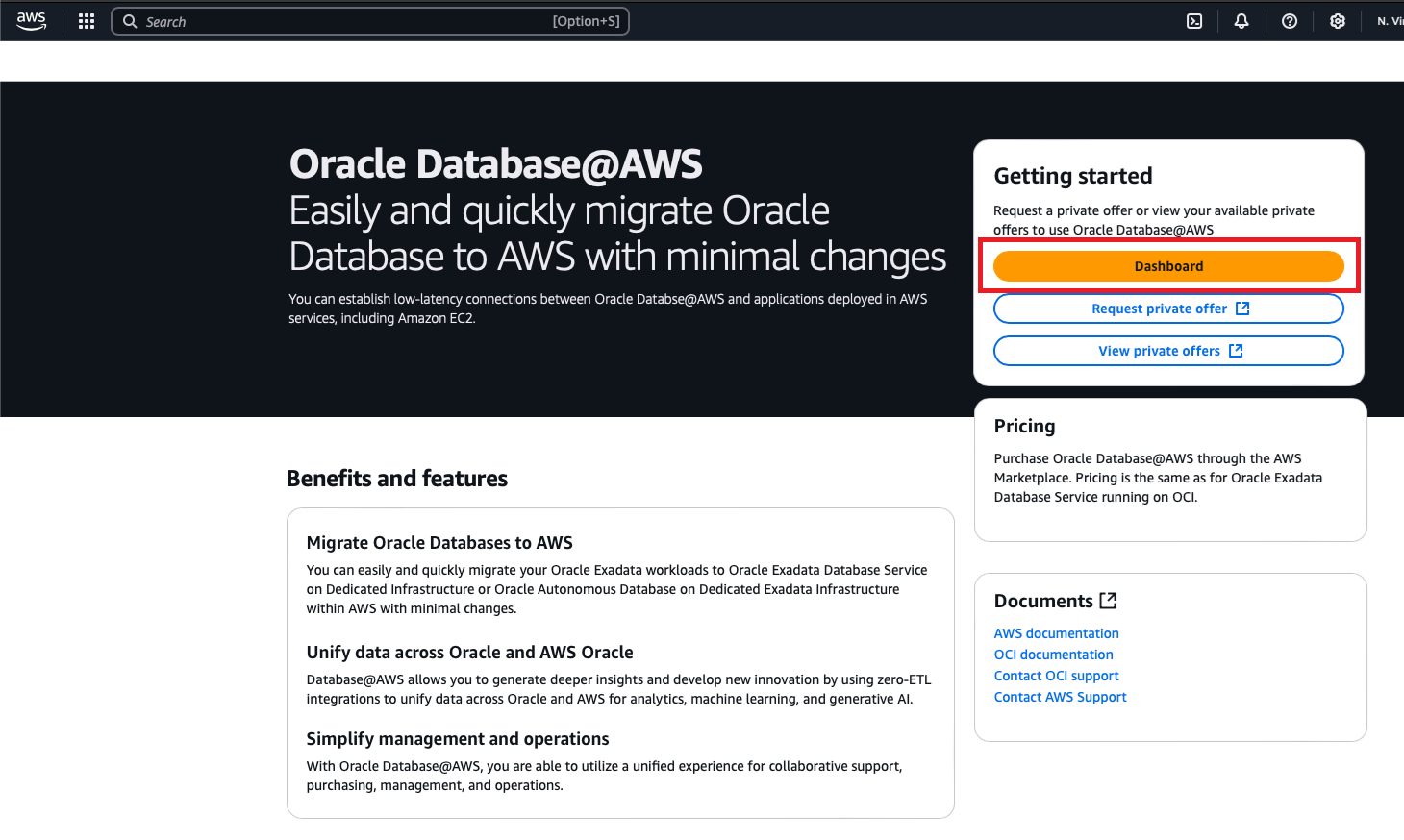Open the notifications bell
Screen dimensions: 1404x840
click(x=1241, y=20)
